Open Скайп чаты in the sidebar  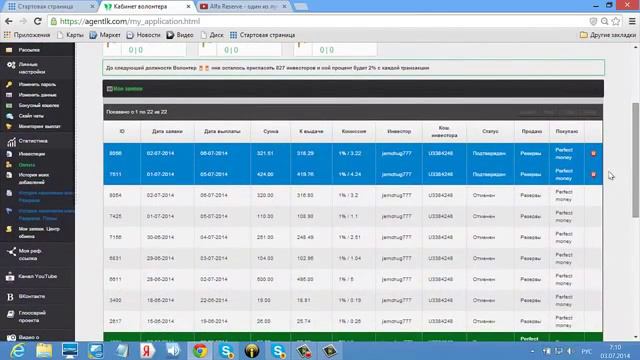point(31,116)
